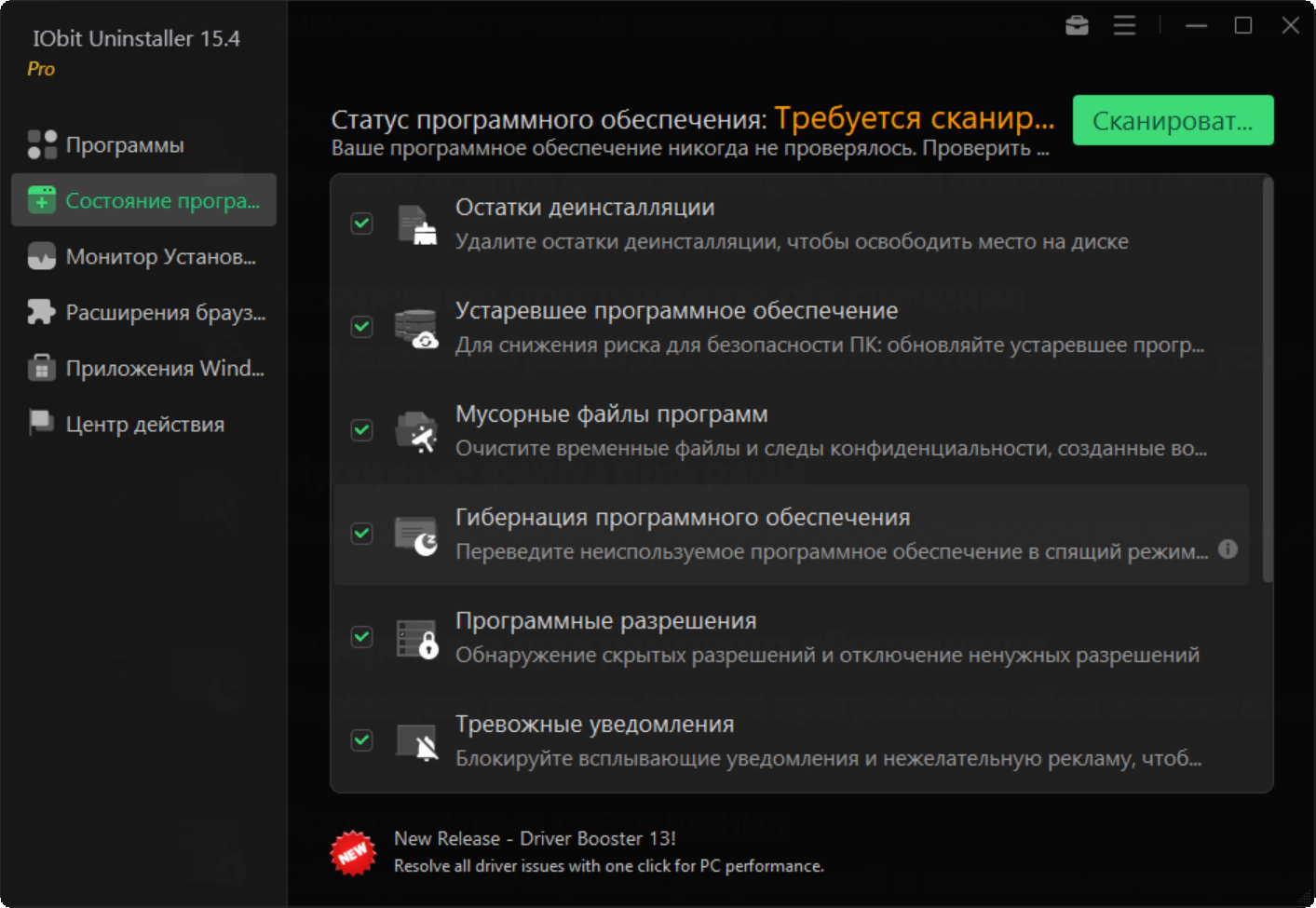Click the Устаревшее программное обеспечение database icon
This screenshot has width=1316, height=908.
coord(416,328)
